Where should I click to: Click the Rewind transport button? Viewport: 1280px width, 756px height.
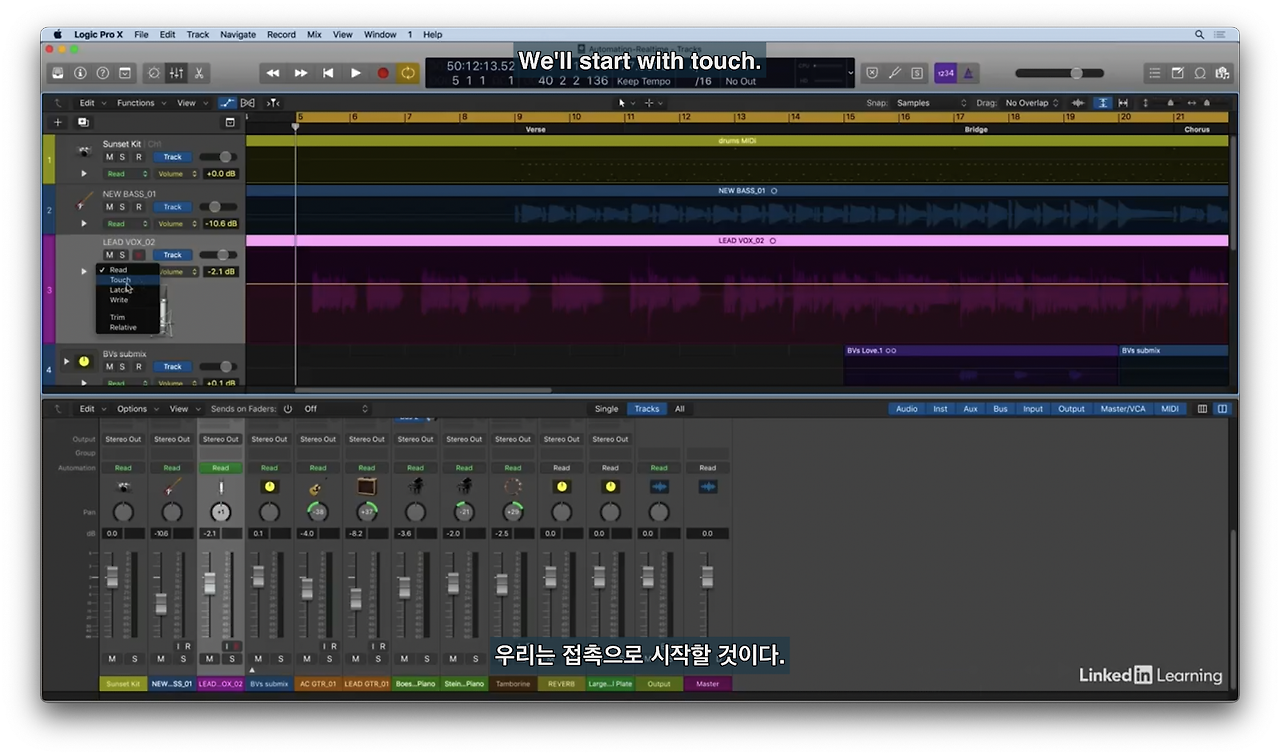point(273,73)
